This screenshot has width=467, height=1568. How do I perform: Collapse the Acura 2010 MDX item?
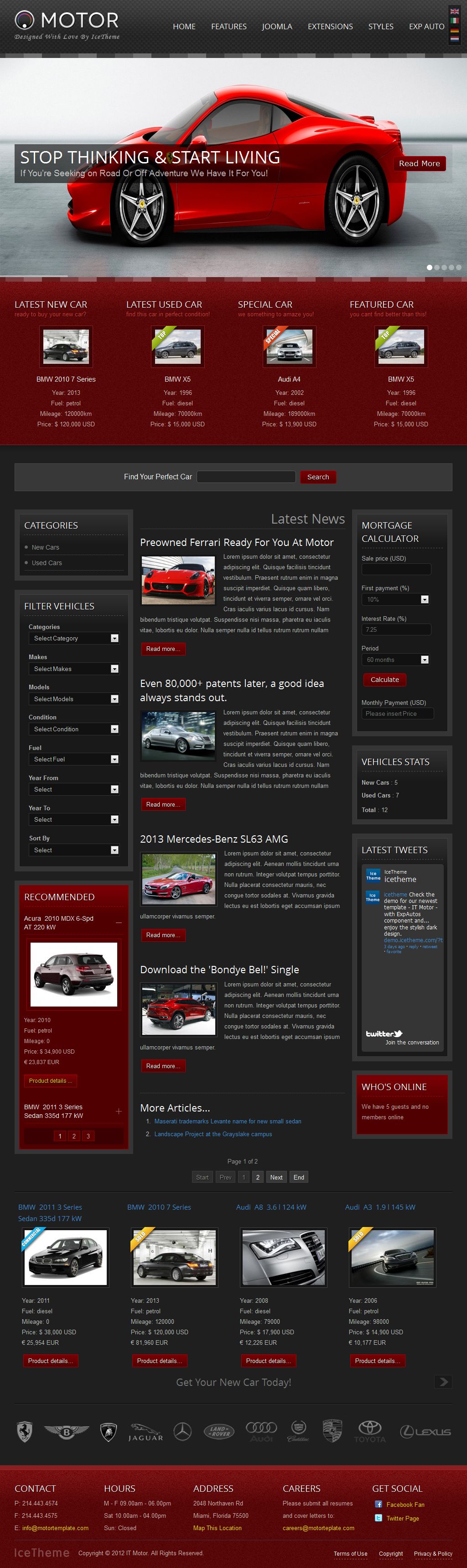point(119,923)
